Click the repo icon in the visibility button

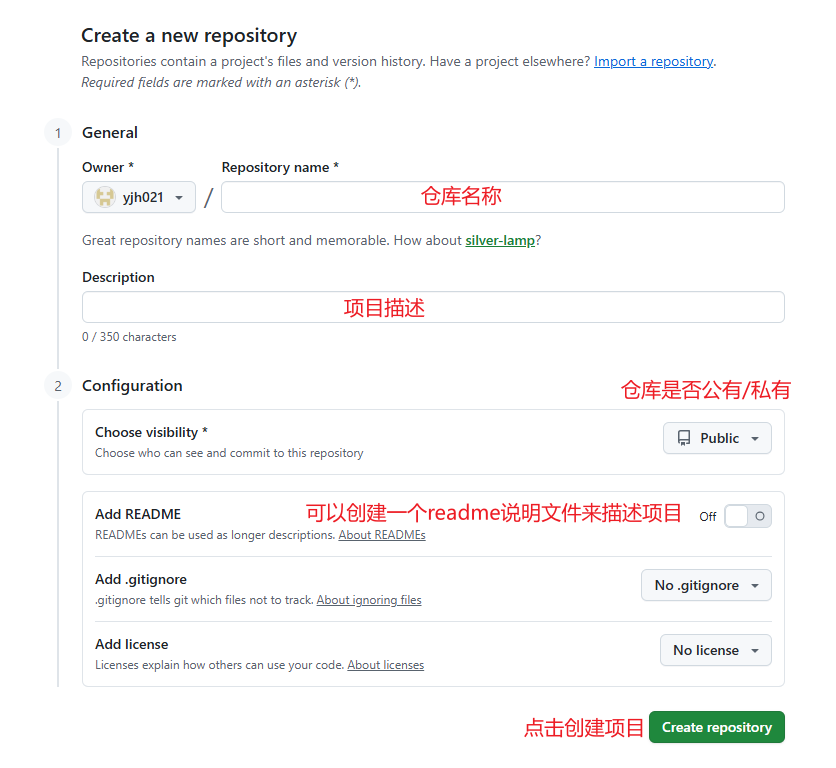[684, 438]
